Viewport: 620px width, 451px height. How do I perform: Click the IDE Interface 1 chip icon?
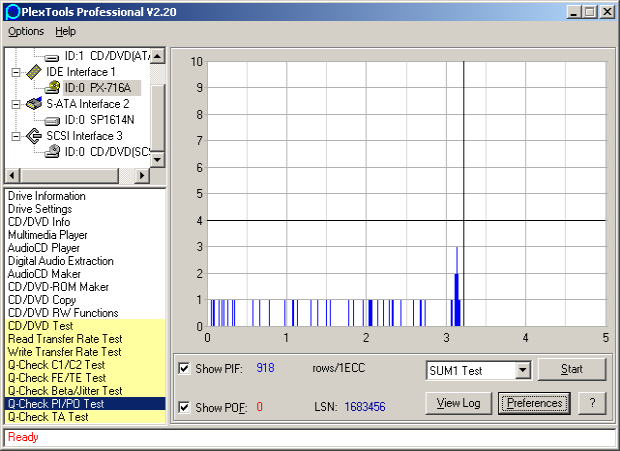tap(34, 72)
